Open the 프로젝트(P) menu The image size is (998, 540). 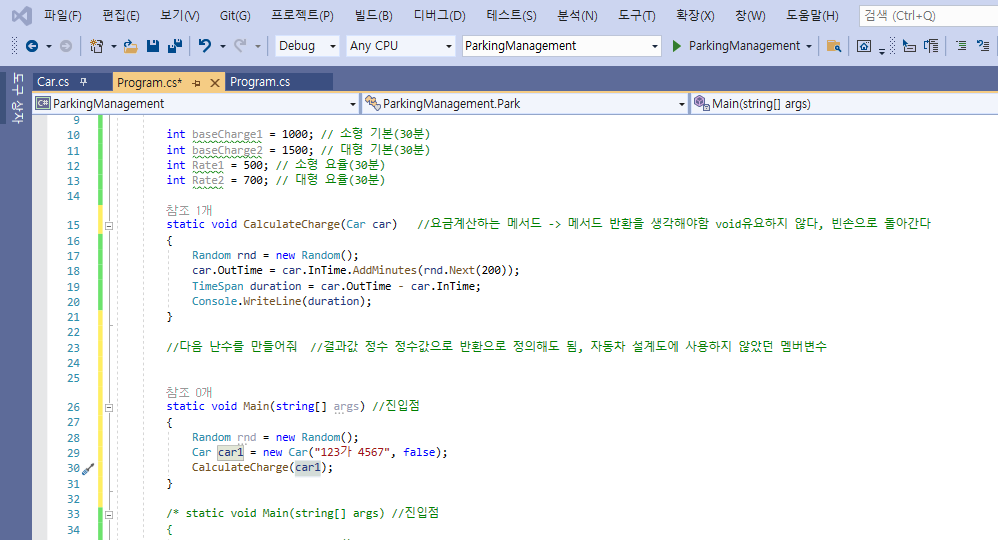tap(302, 15)
